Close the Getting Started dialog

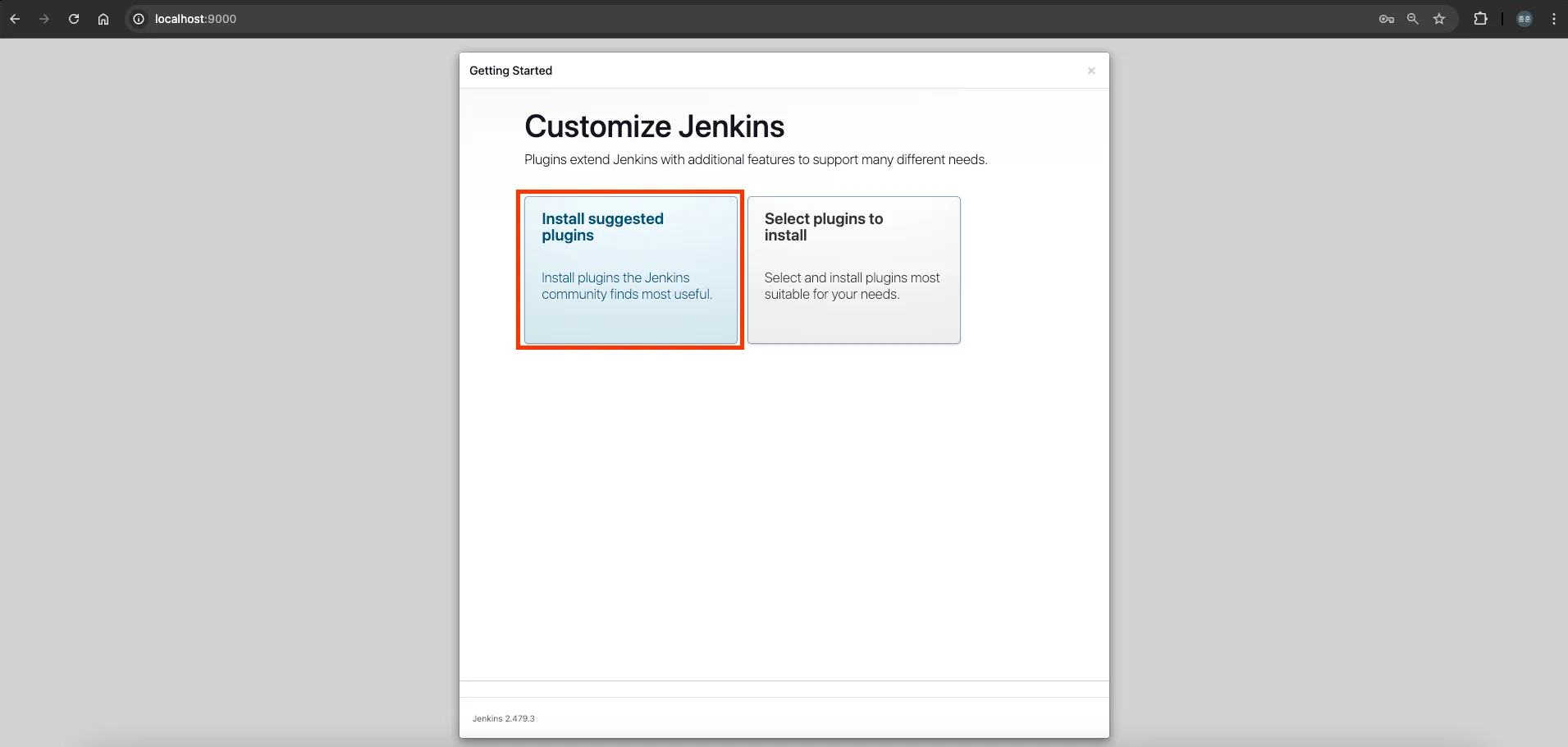pyautogui.click(x=1091, y=71)
